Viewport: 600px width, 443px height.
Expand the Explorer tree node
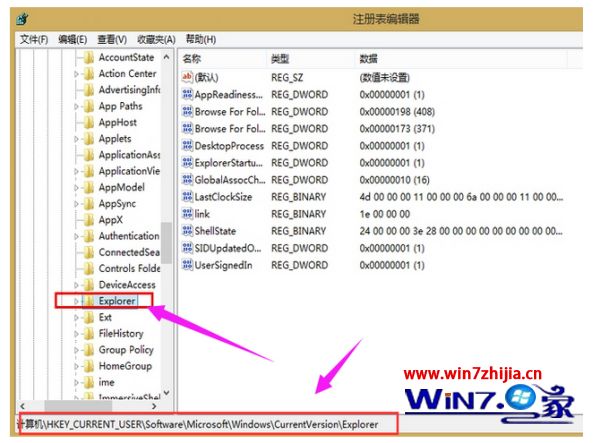tap(76, 301)
